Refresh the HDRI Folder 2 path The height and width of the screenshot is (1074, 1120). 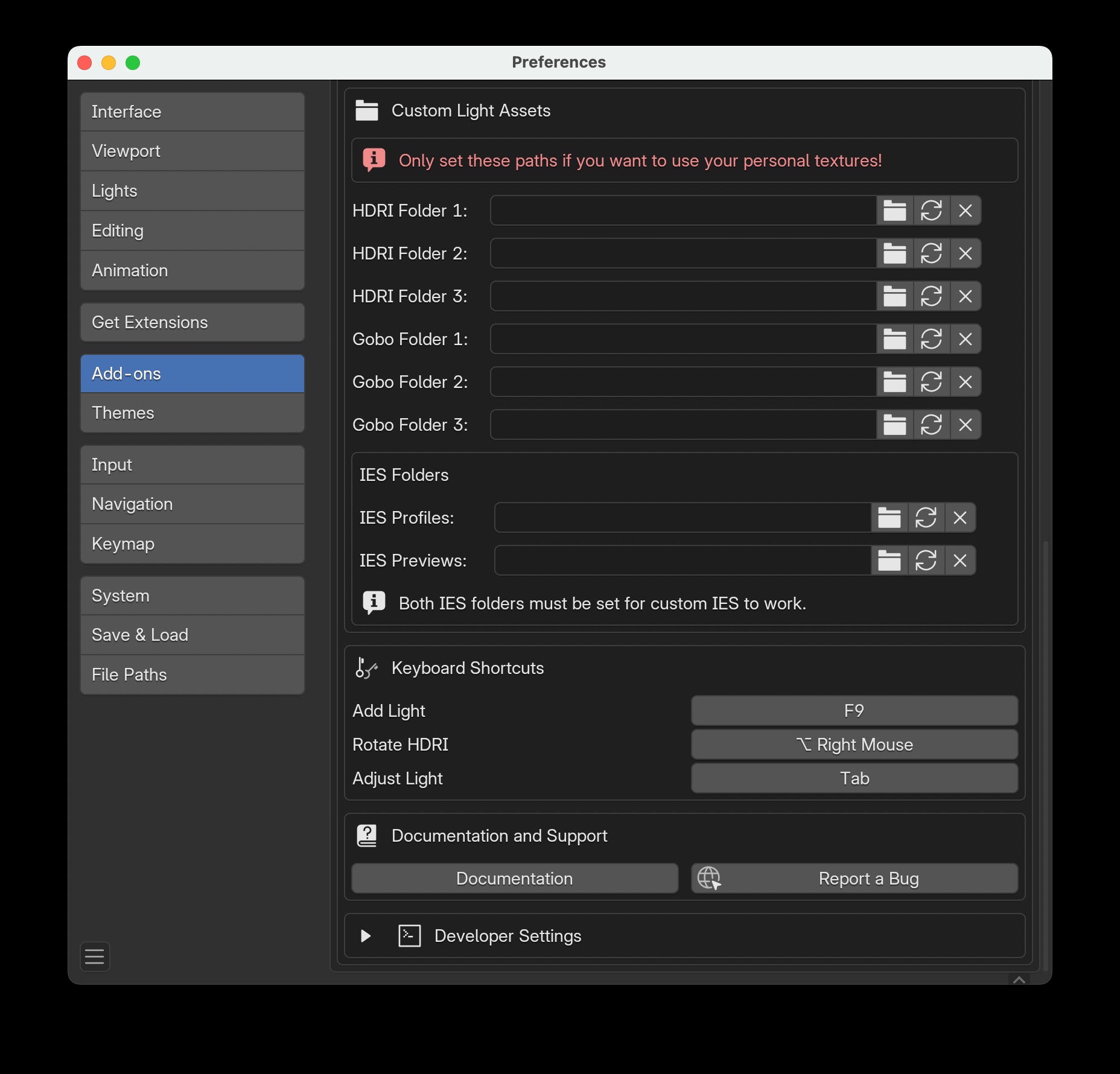click(x=932, y=253)
